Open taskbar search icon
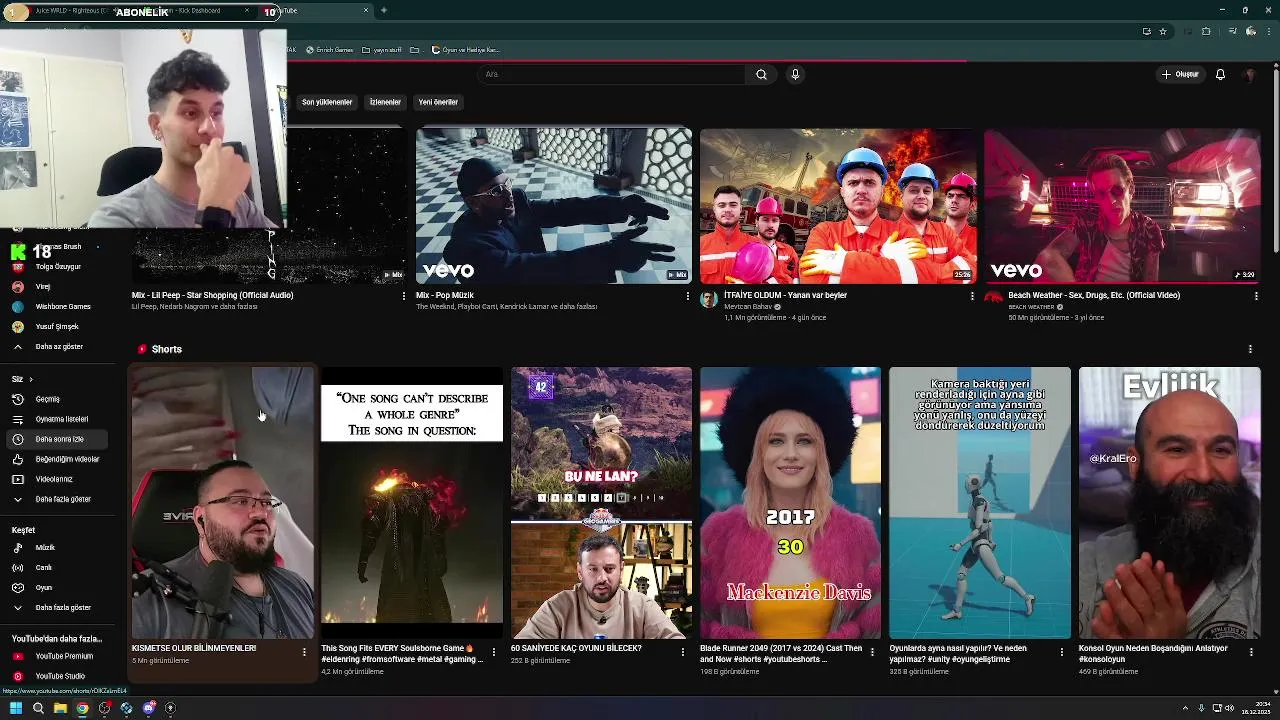The width and height of the screenshot is (1280, 720). coord(38,708)
